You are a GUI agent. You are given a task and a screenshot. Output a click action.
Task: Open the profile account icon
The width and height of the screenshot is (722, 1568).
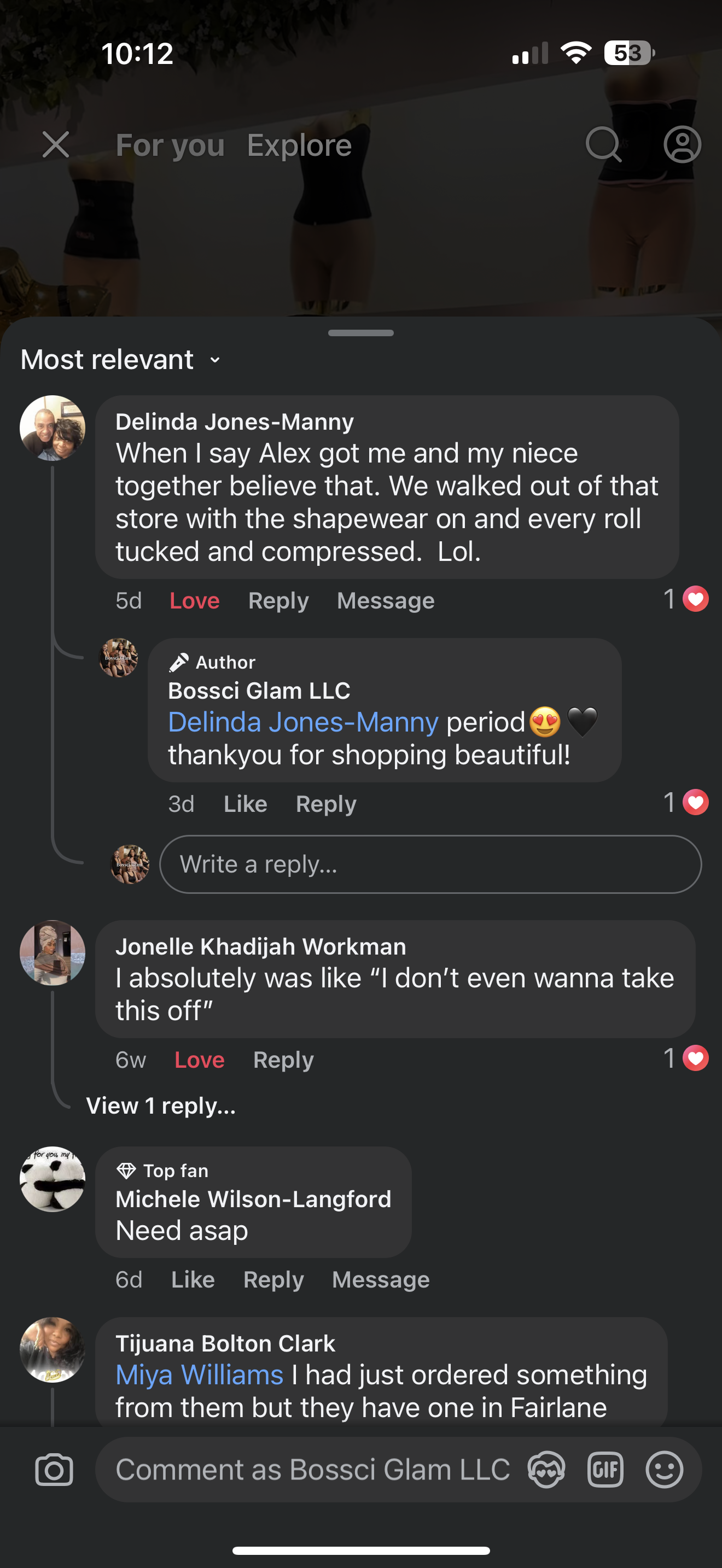[682, 145]
